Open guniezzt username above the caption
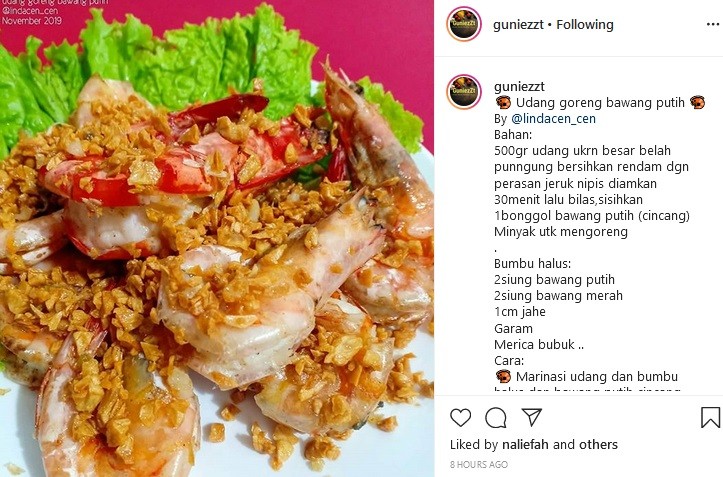723x477 pixels. [x=519, y=86]
